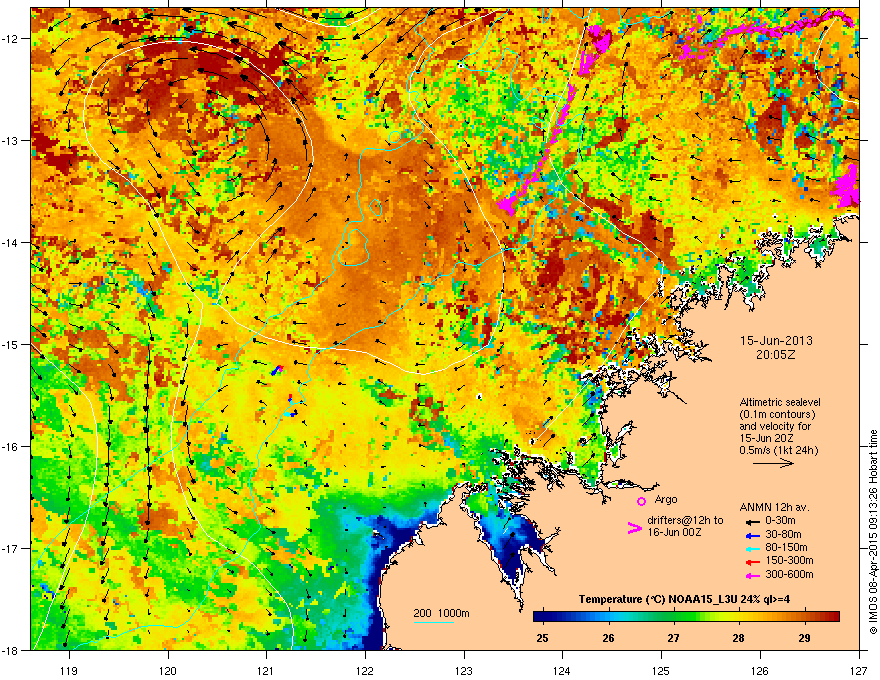
Task: Click the cyan 200 1000m bathymetry line sample
Action: point(434,622)
